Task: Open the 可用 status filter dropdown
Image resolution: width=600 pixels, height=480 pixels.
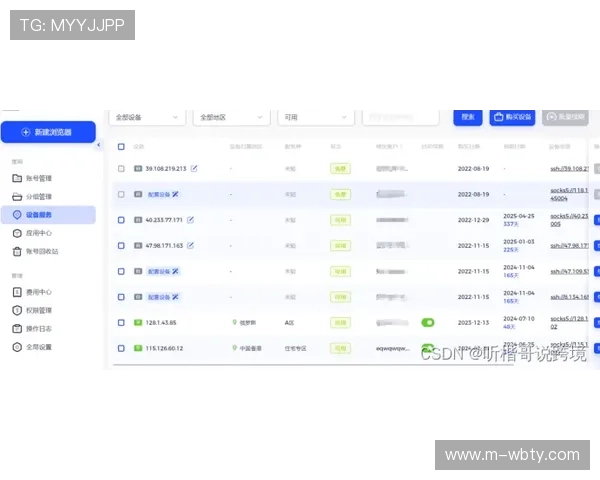Action: 316,117
